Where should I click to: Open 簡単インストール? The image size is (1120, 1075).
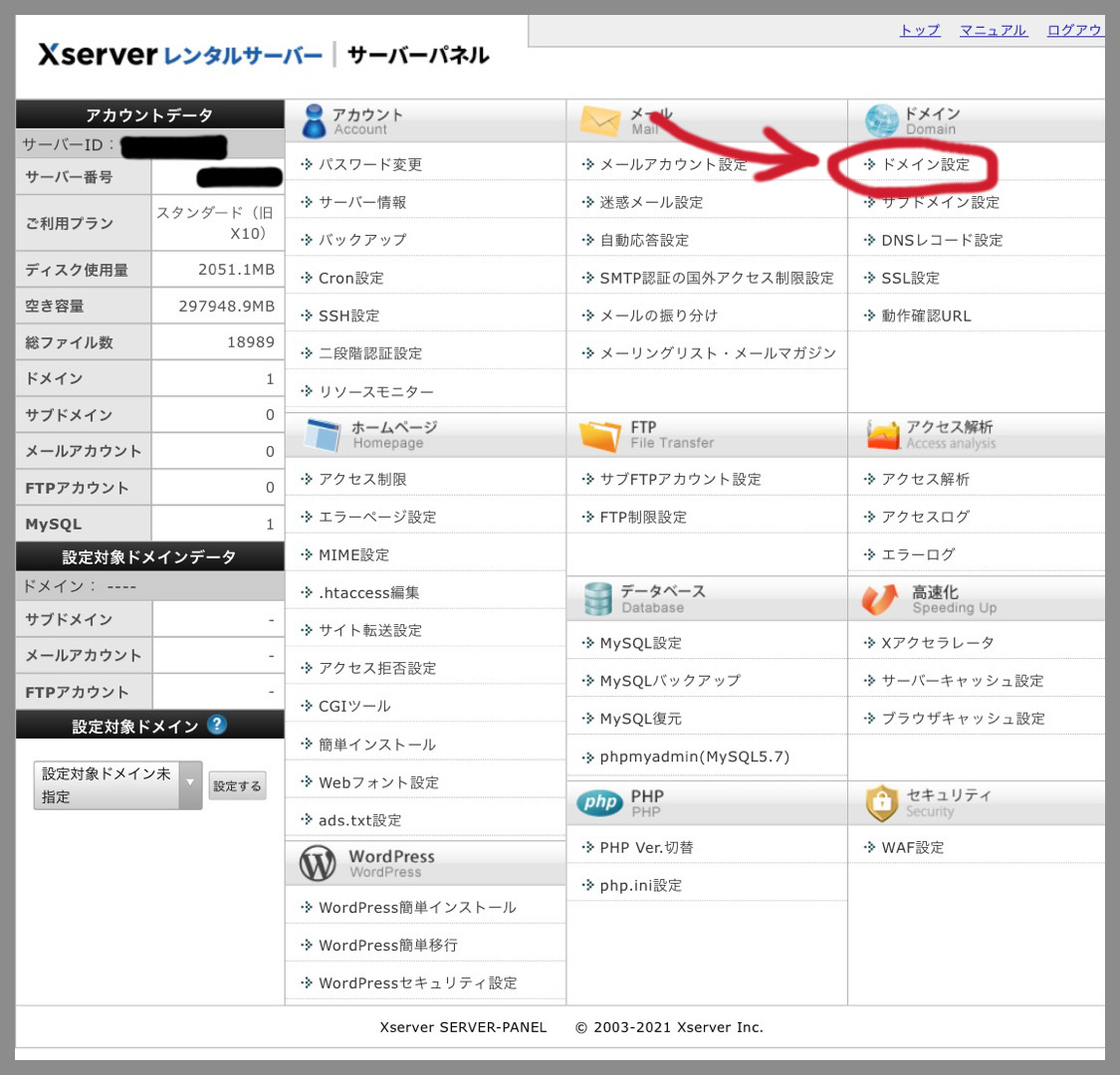(x=377, y=745)
